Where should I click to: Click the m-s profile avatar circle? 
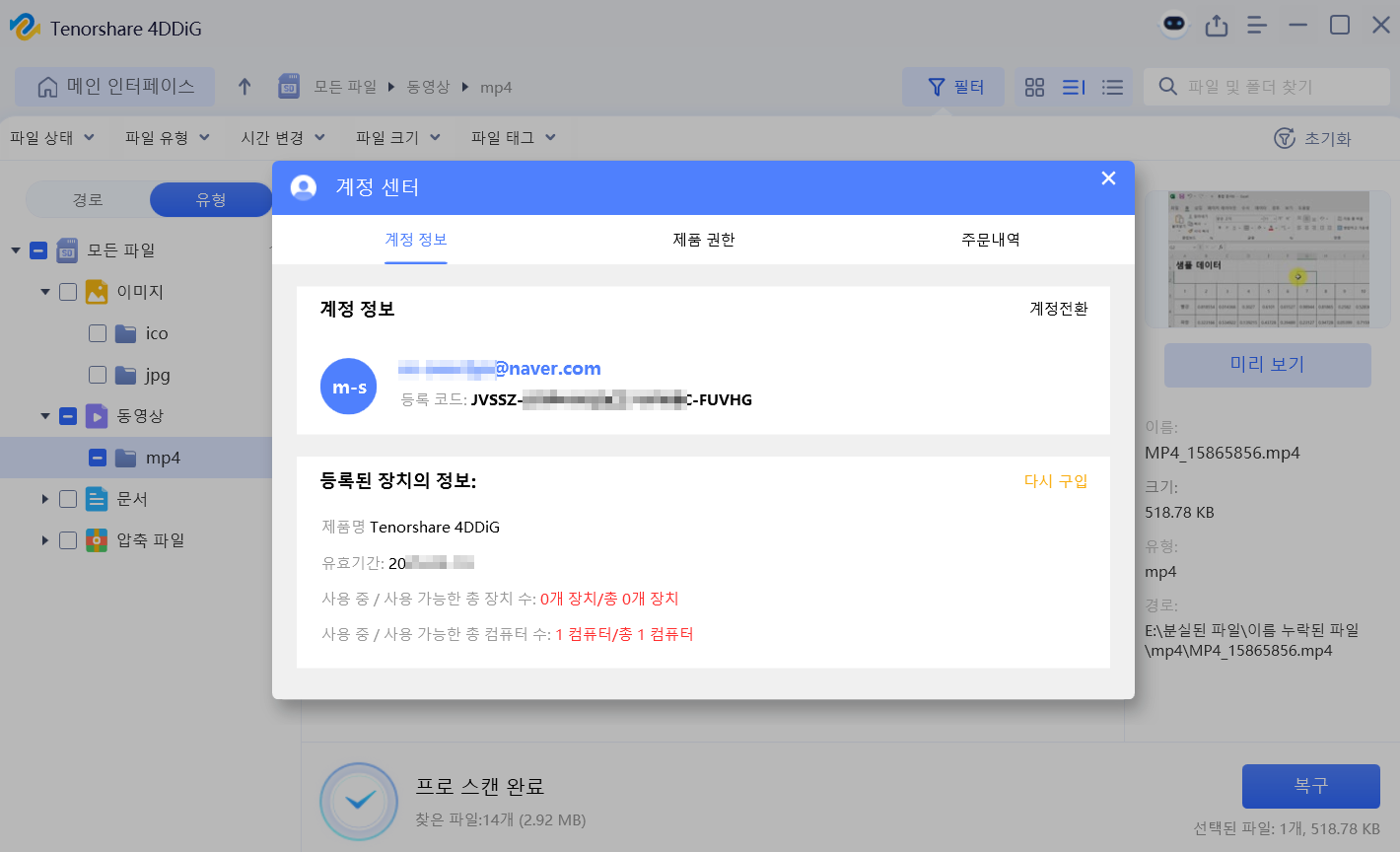pyautogui.click(x=349, y=387)
